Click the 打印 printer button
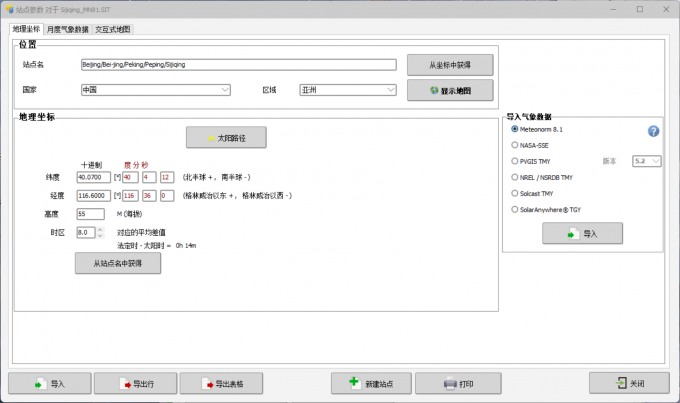The width and height of the screenshot is (680, 403). click(458, 383)
